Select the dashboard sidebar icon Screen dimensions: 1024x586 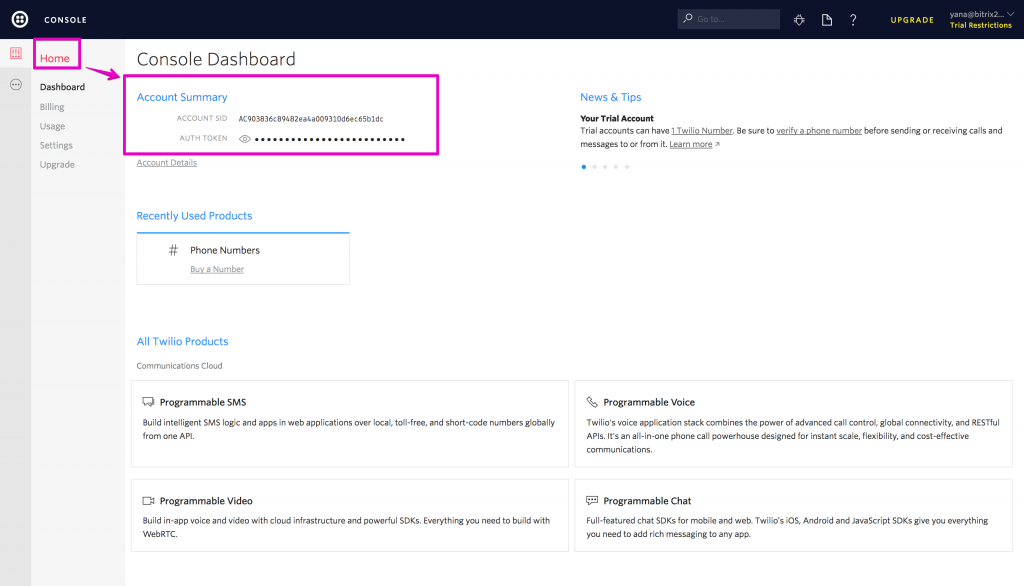click(x=16, y=53)
